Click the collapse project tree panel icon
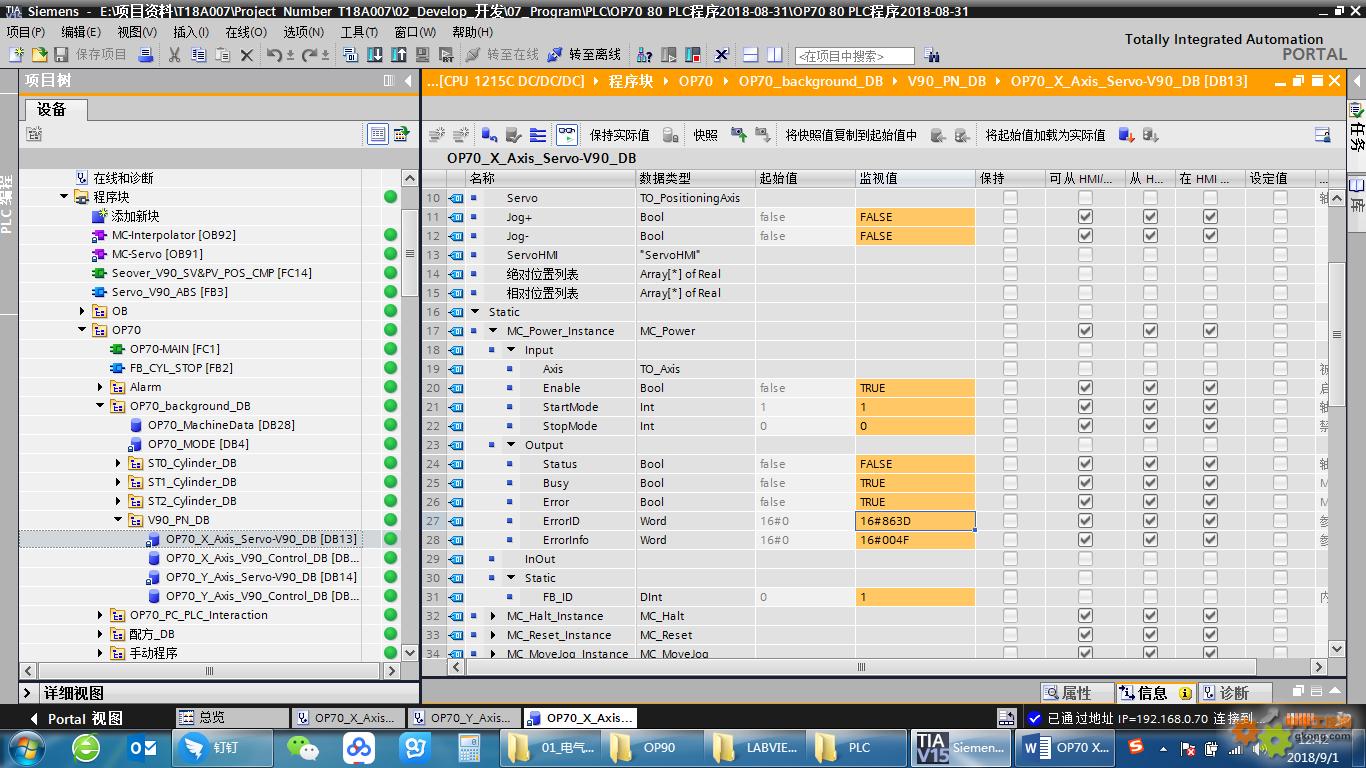1366x768 pixels. click(x=407, y=81)
